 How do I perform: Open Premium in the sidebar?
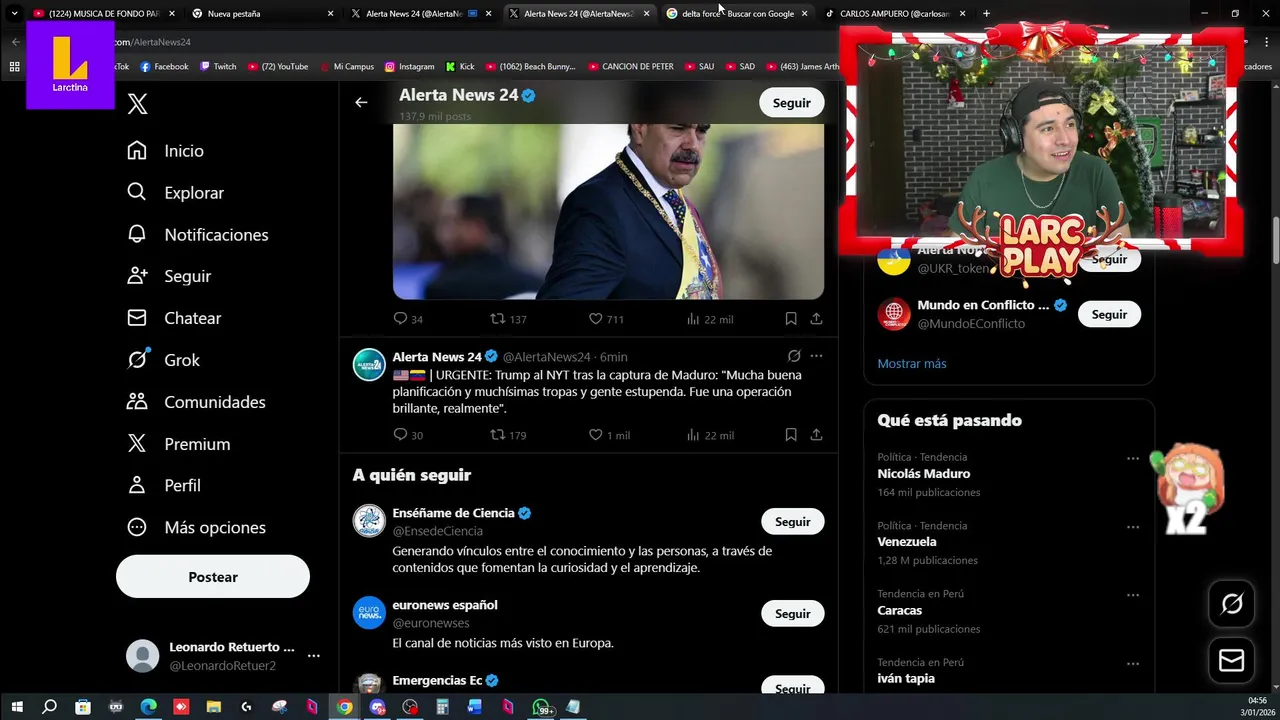(x=178, y=444)
